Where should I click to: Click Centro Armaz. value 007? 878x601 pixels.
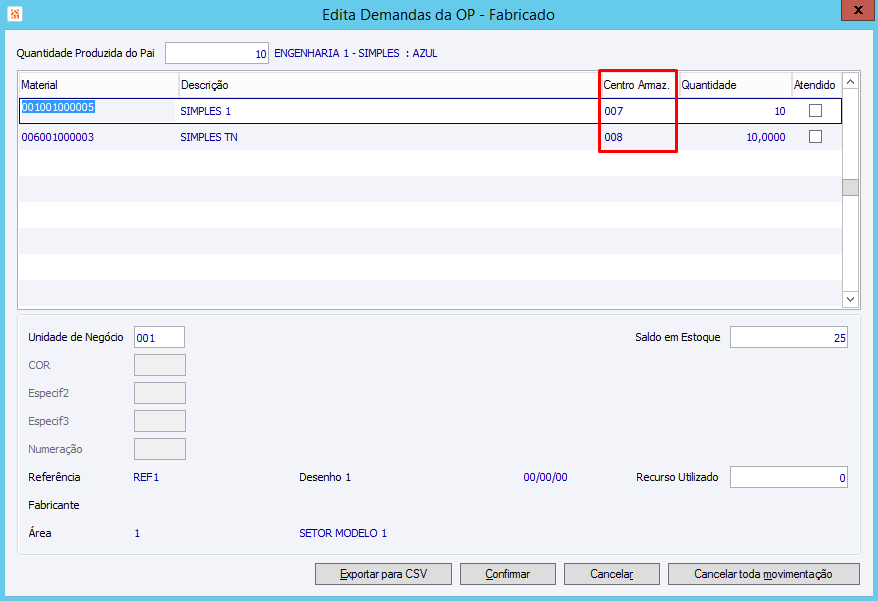click(614, 111)
